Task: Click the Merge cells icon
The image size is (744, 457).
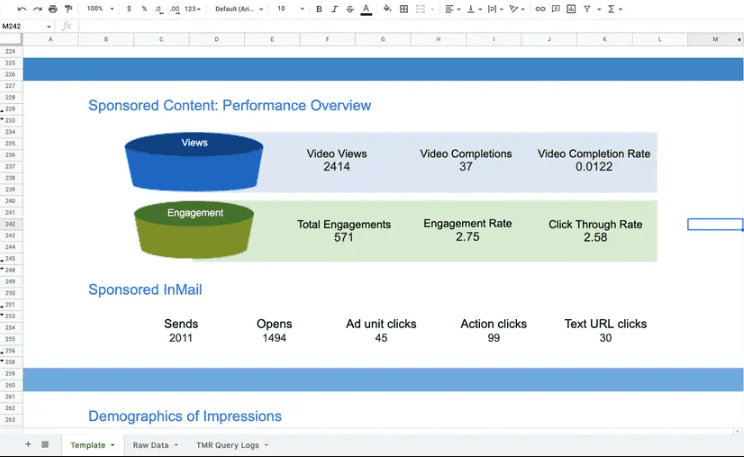Action: point(420,9)
